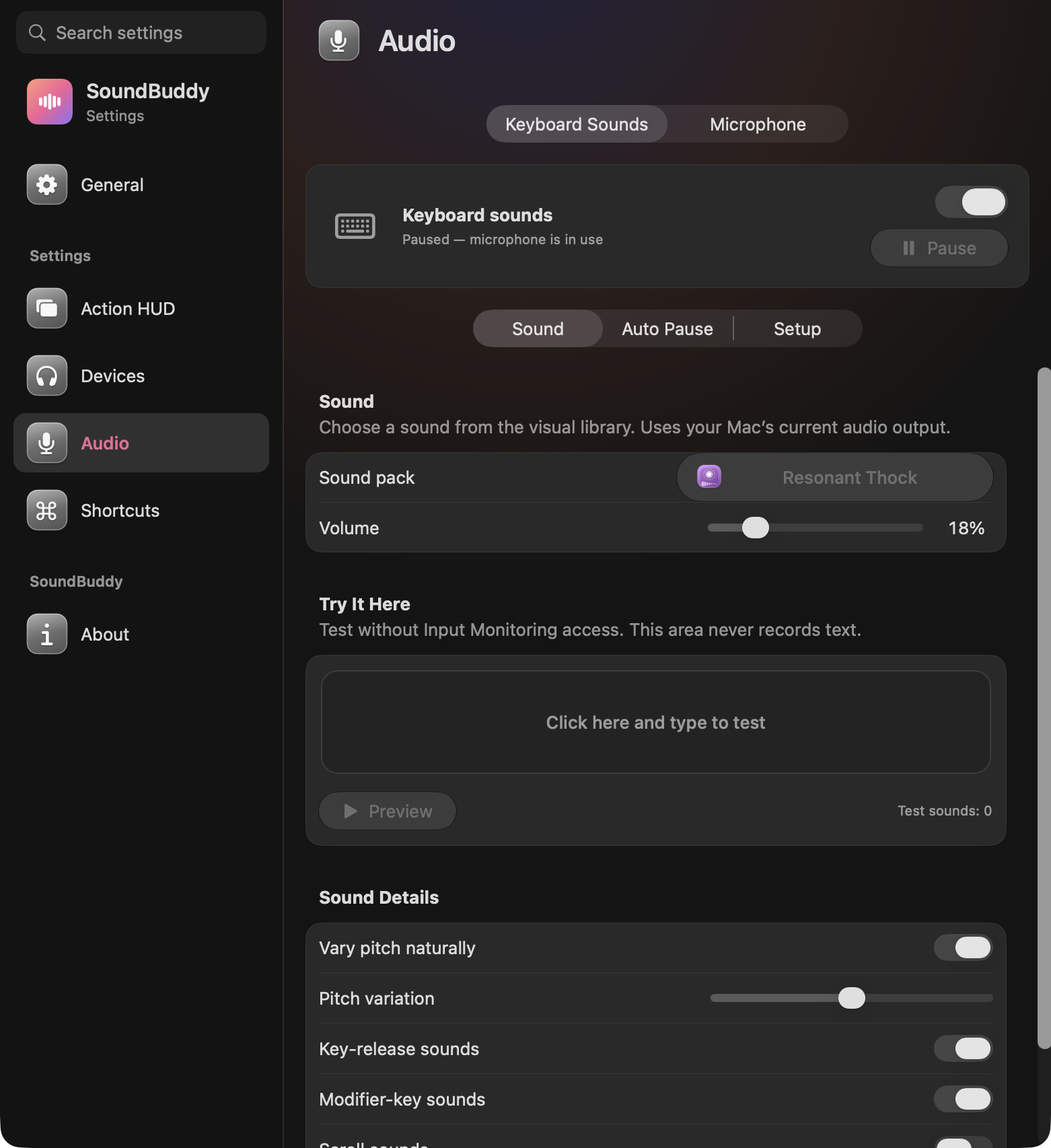Screen dimensions: 1051x1148
Task: Click the vertical scrollbar on the right
Action: 1044,707
